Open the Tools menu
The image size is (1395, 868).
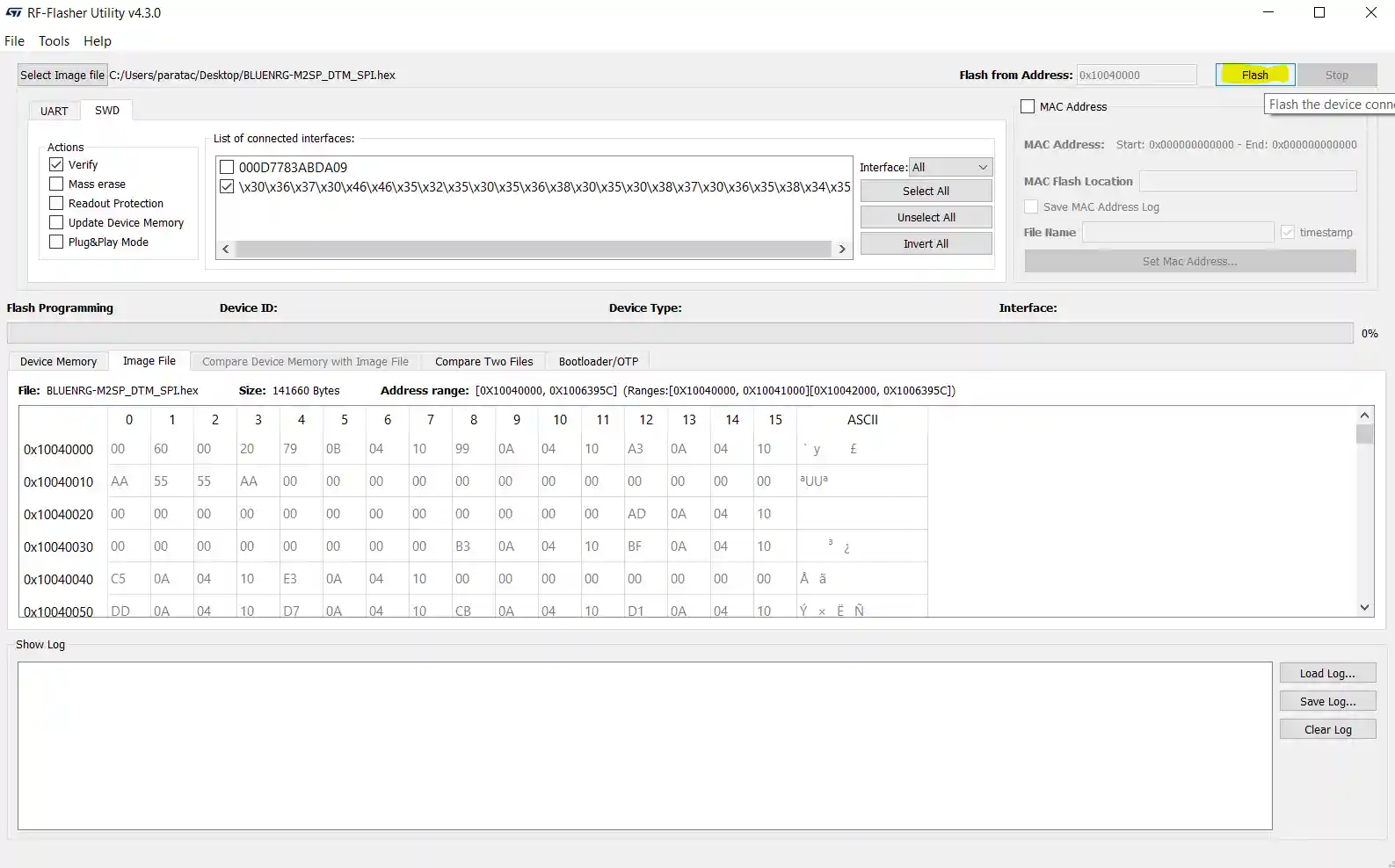pyautogui.click(x=54, y=41)
